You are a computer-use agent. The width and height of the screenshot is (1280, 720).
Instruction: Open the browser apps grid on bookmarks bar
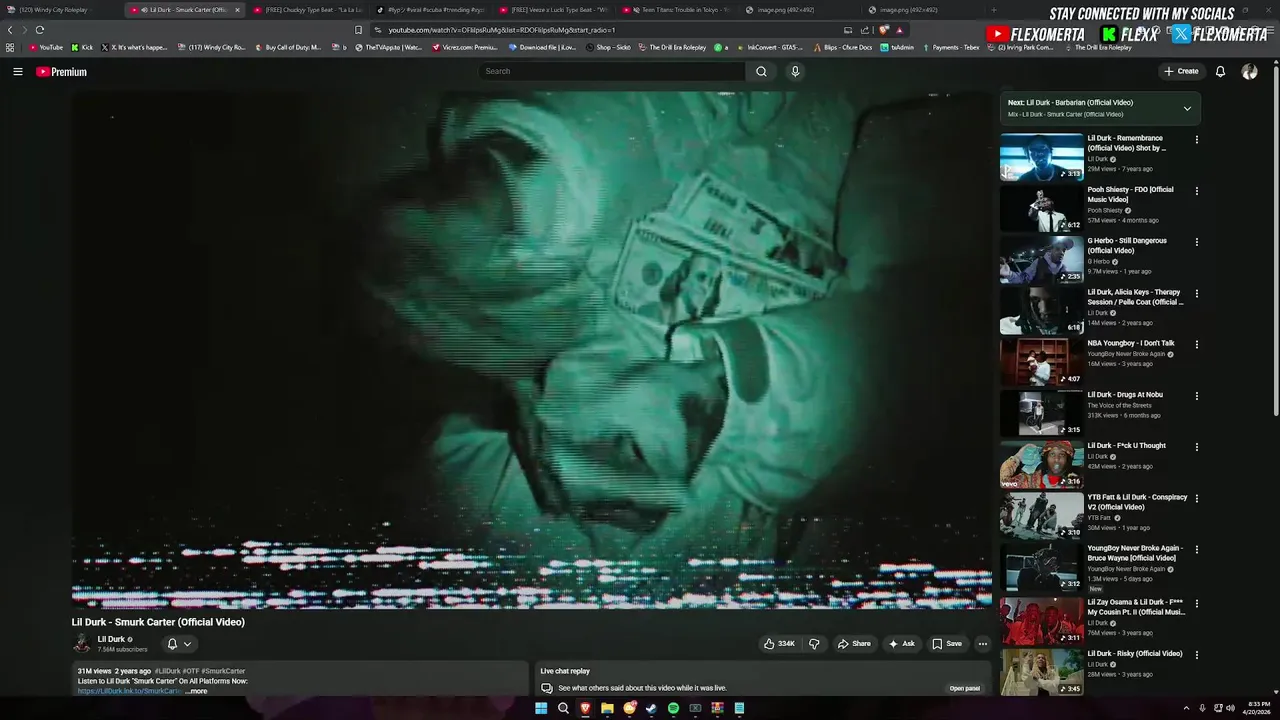pos(10,47)
